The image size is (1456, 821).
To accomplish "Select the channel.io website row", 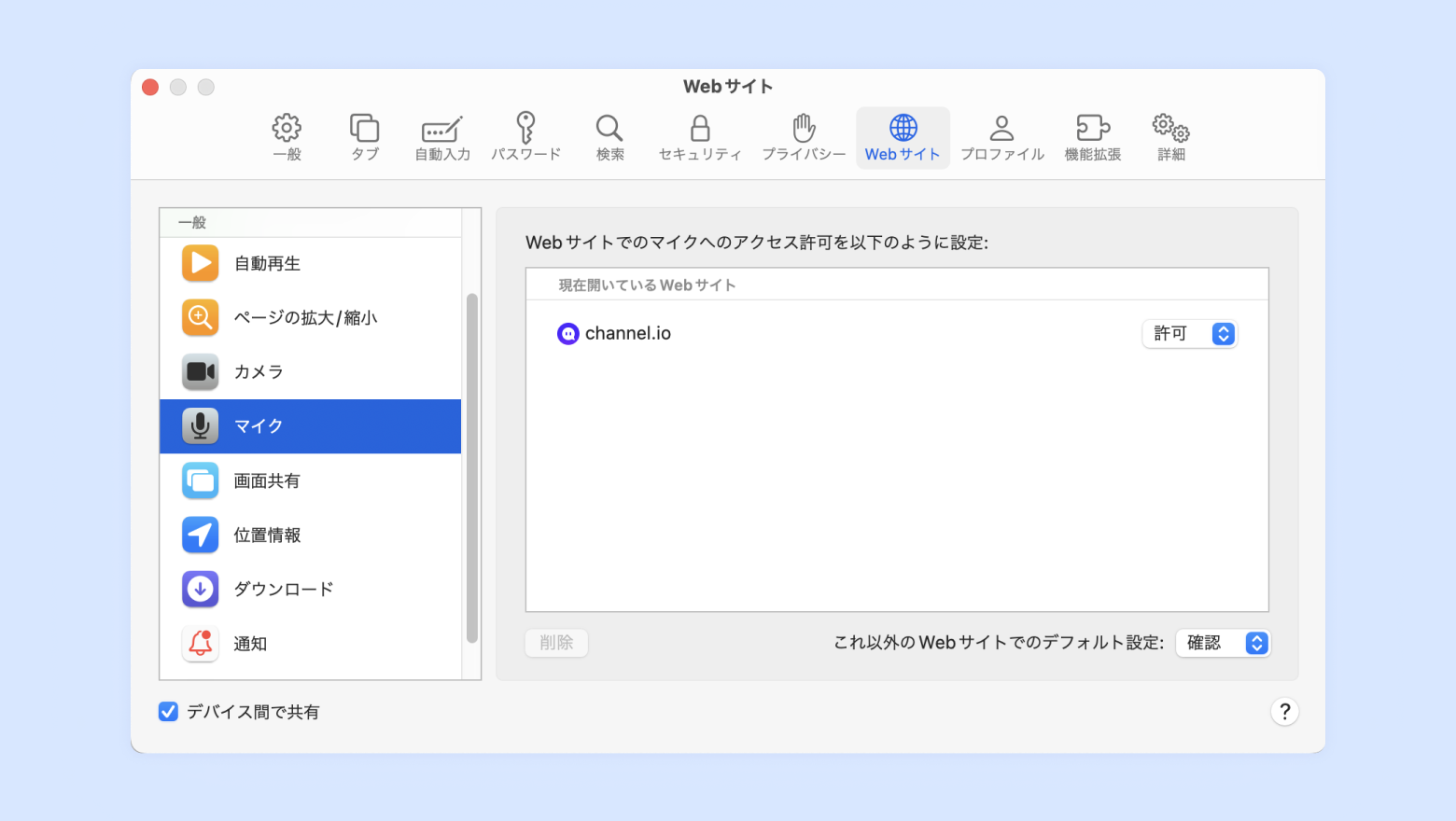I will point(897,333).
